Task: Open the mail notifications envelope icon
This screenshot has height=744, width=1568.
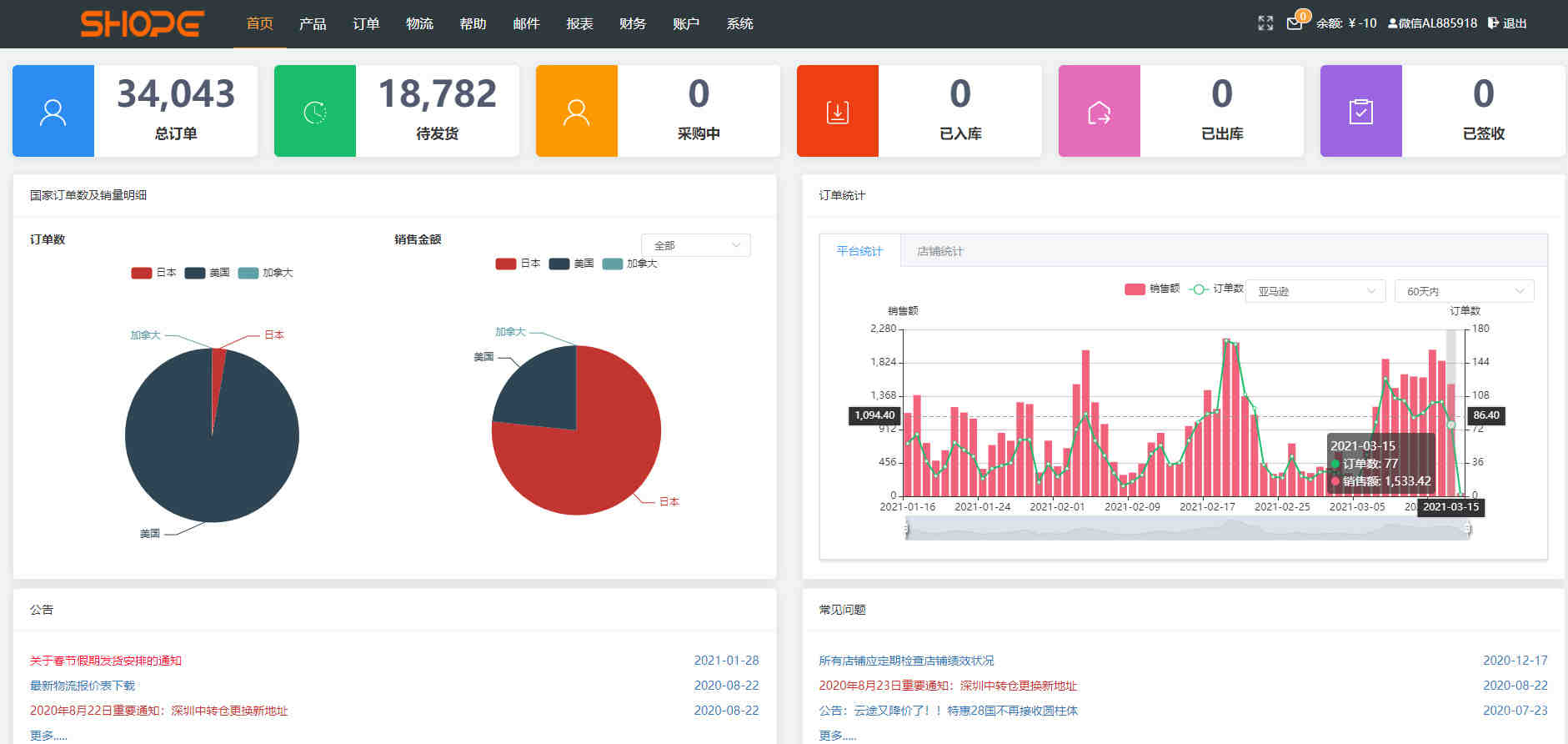Action: click(x=1295, y=23)
